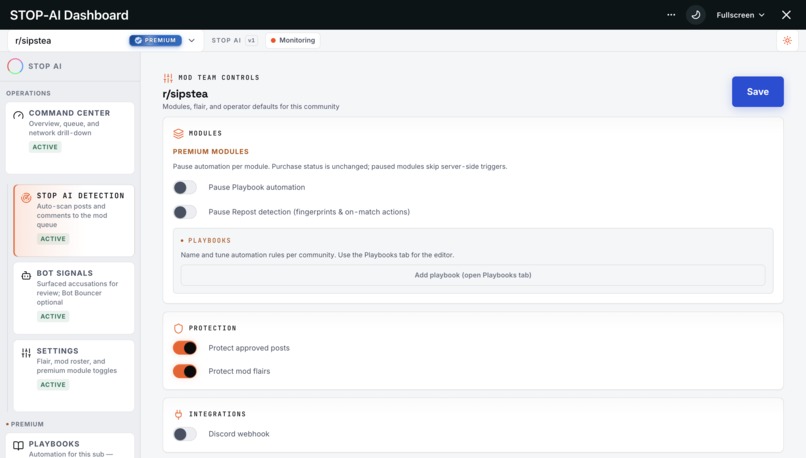The height and width of the screenshot is (458, 806).
Task: Click the Premium badge checkmark icon
Action: (x=138, y=41)
